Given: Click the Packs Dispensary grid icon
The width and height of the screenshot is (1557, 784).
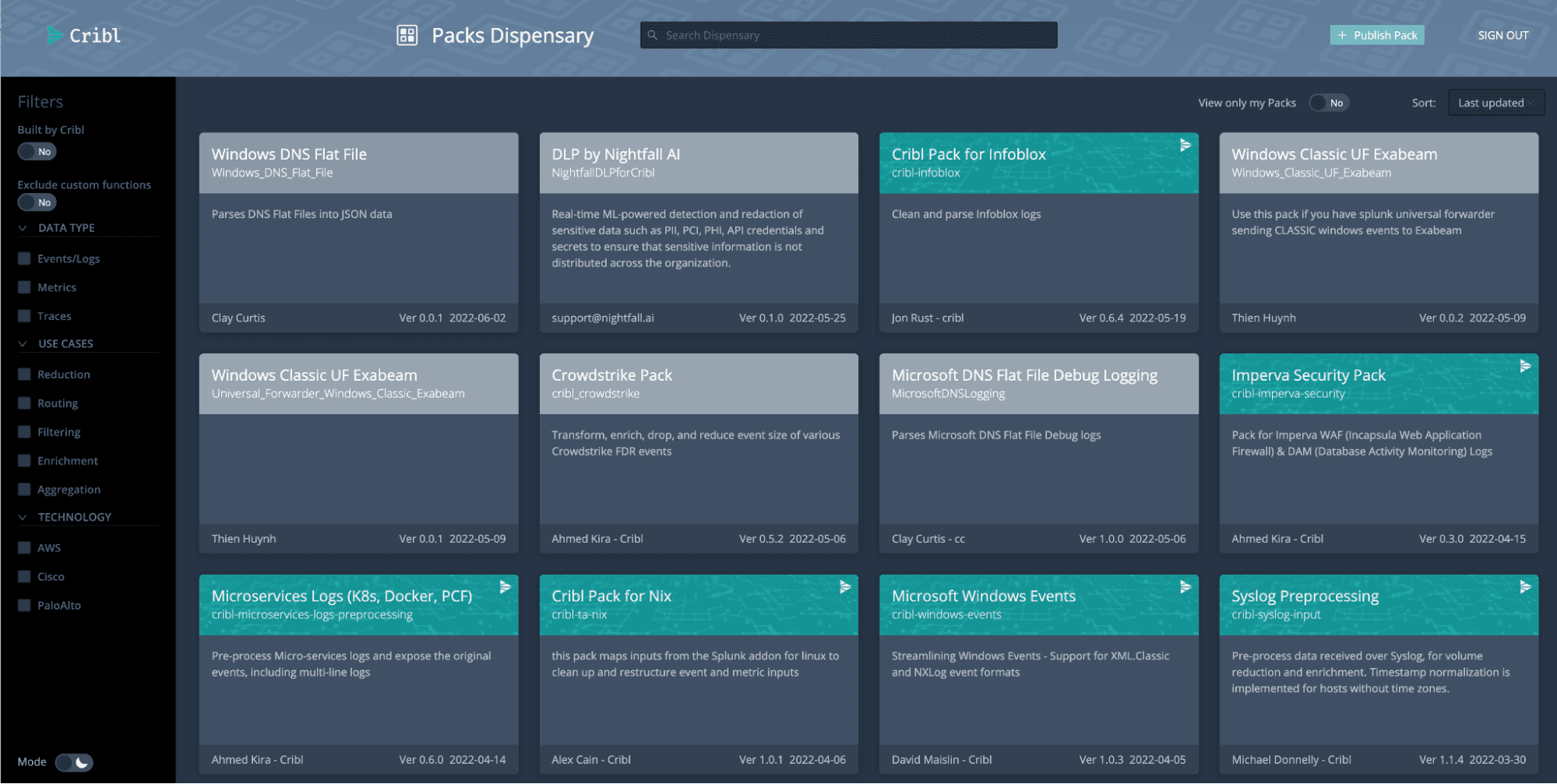Looking at the screenshot, I should point(407,35).
